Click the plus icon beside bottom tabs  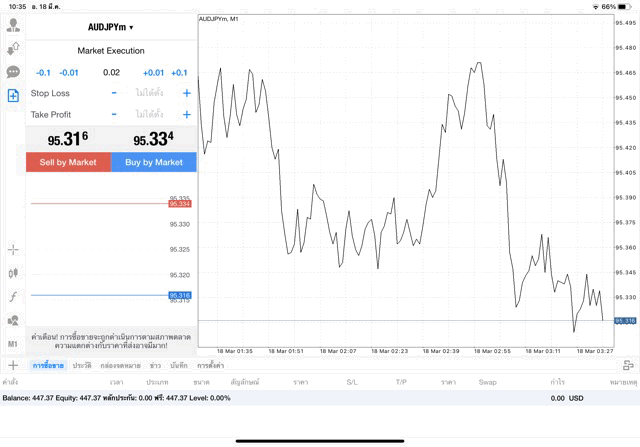tap(13, 366)
